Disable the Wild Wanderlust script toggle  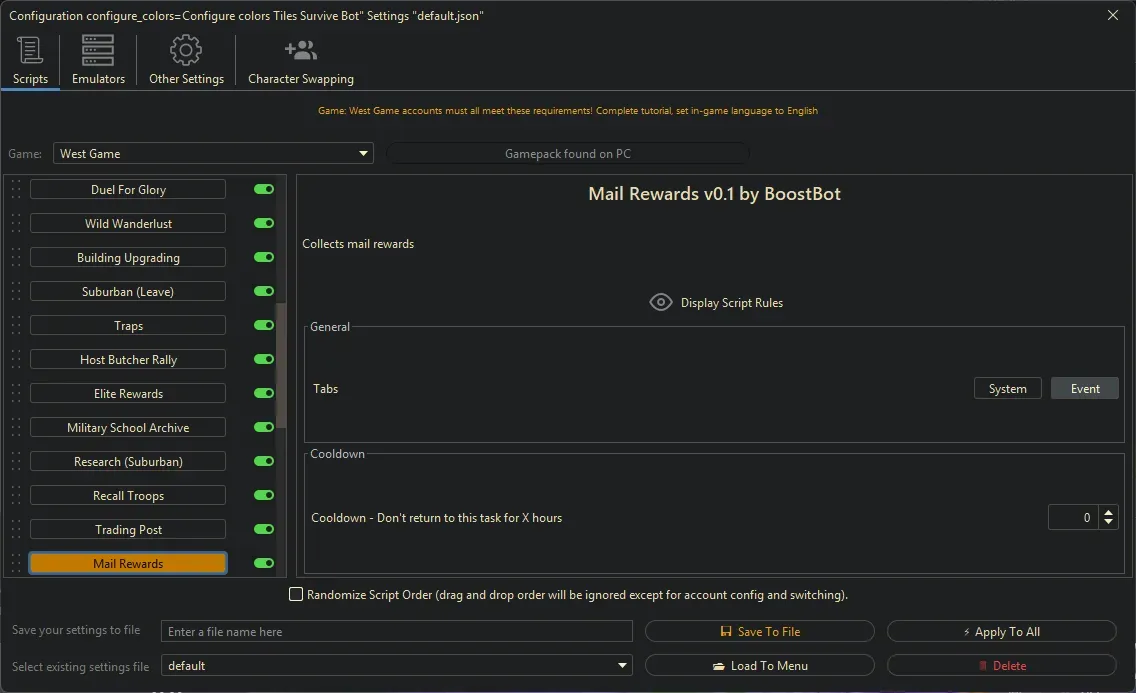264,224
